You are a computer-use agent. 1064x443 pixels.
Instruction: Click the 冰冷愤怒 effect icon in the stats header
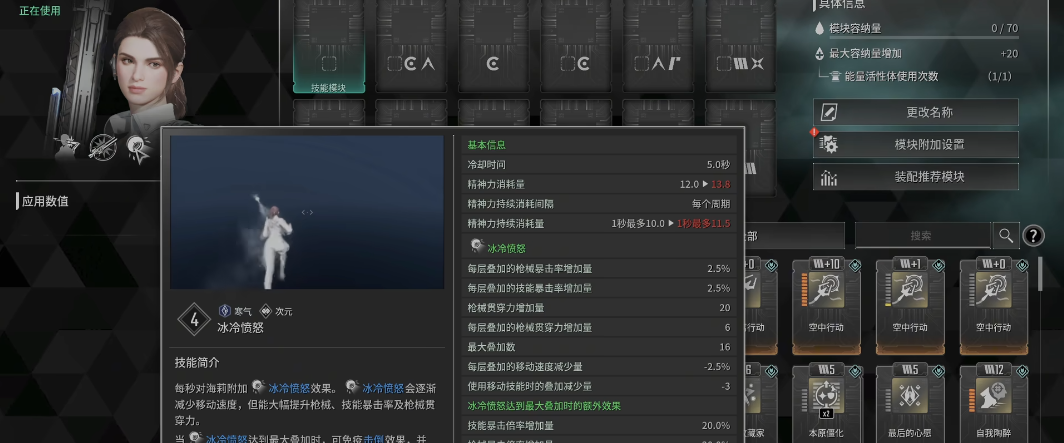click(477, 248)
